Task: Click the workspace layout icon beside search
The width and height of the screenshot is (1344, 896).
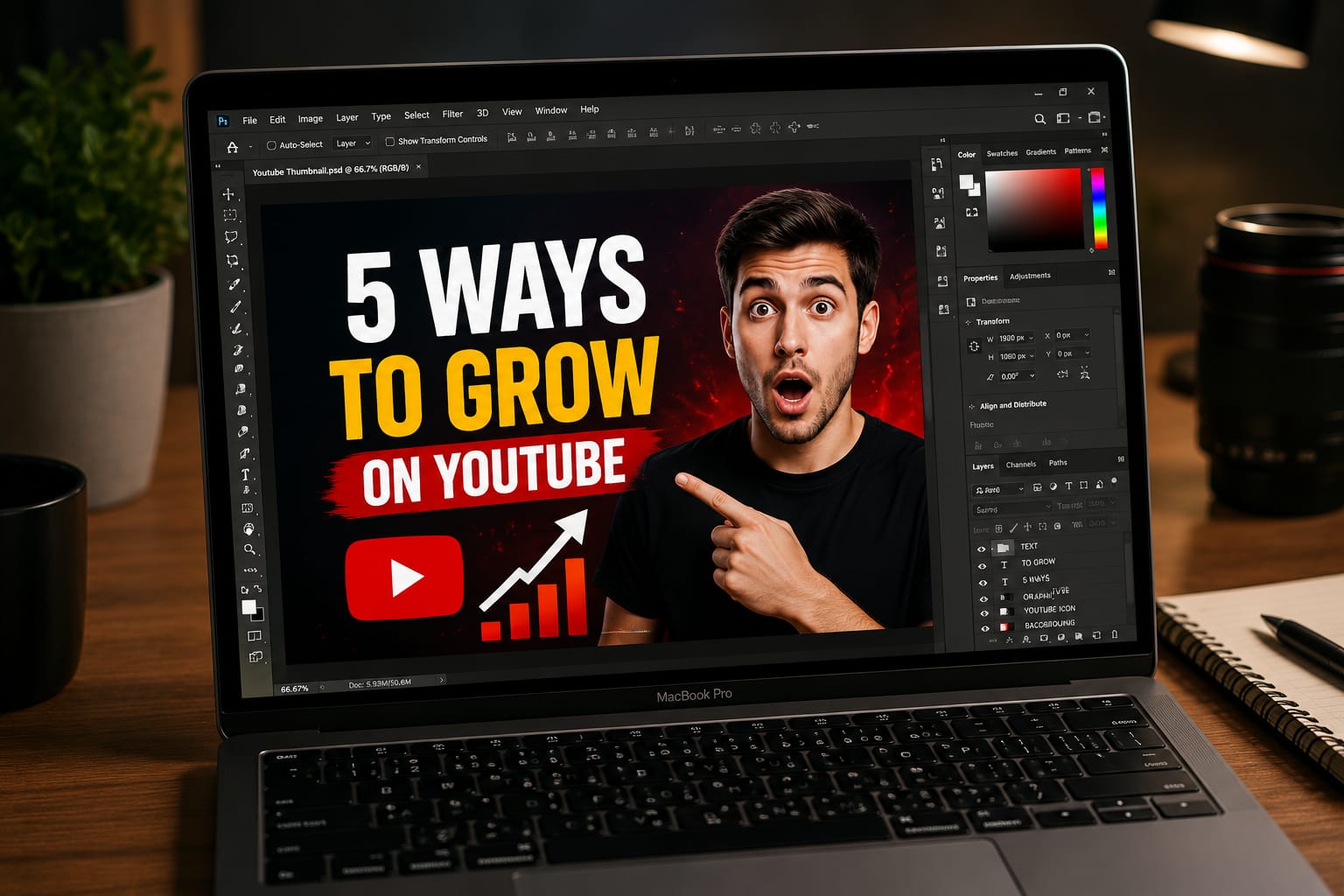Action: pos(1063,118)
